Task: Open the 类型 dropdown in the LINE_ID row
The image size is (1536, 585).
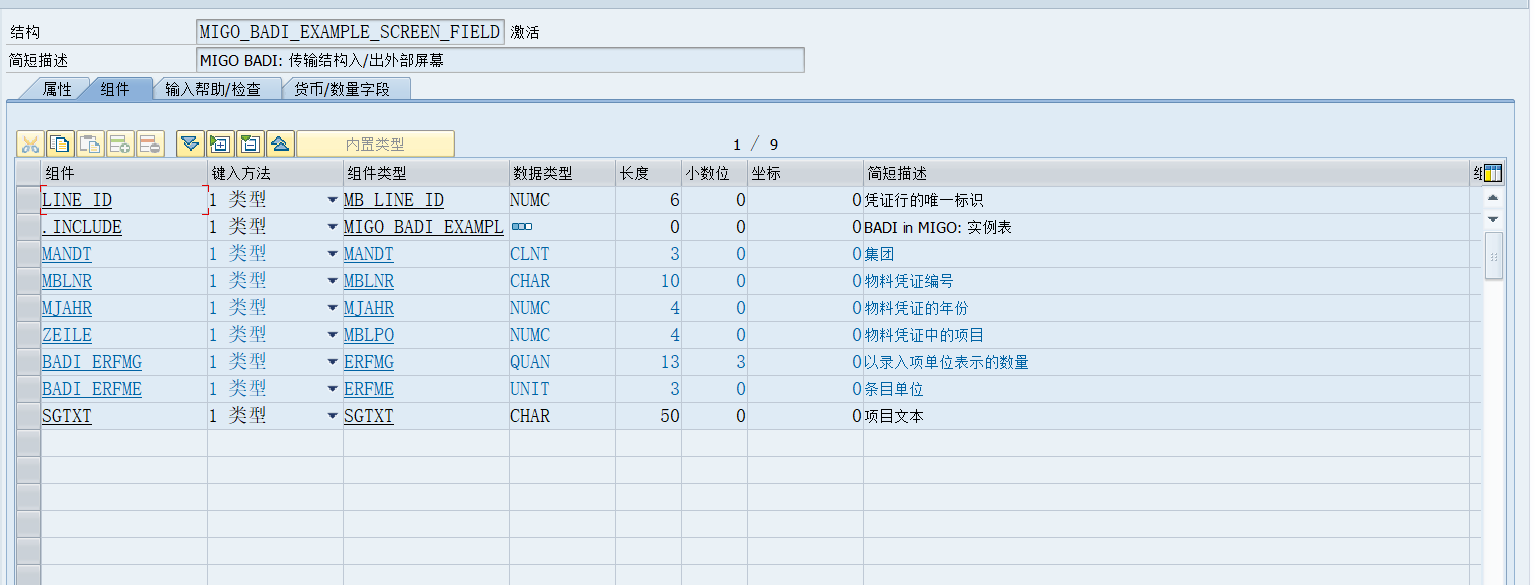Action: coord(332,199)
